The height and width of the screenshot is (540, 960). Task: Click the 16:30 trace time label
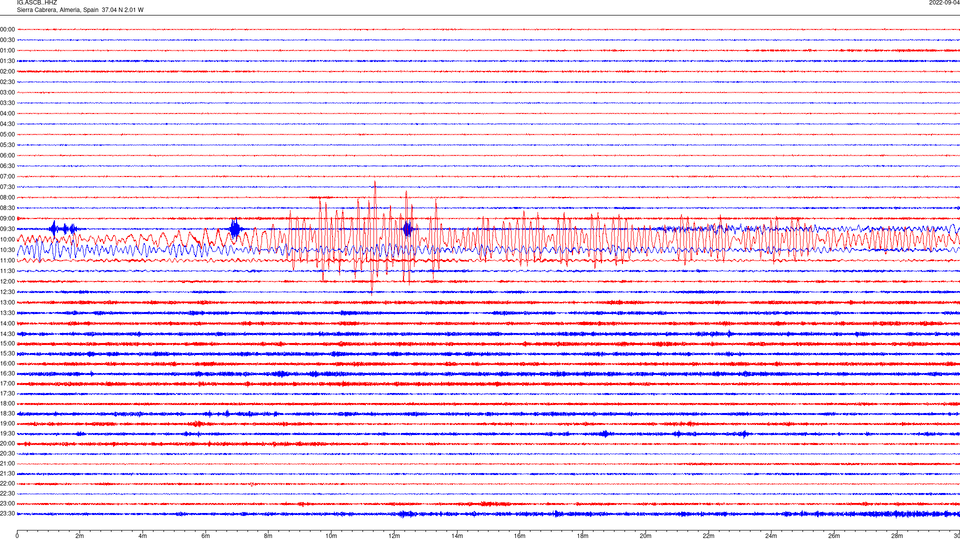click(7, 373)
